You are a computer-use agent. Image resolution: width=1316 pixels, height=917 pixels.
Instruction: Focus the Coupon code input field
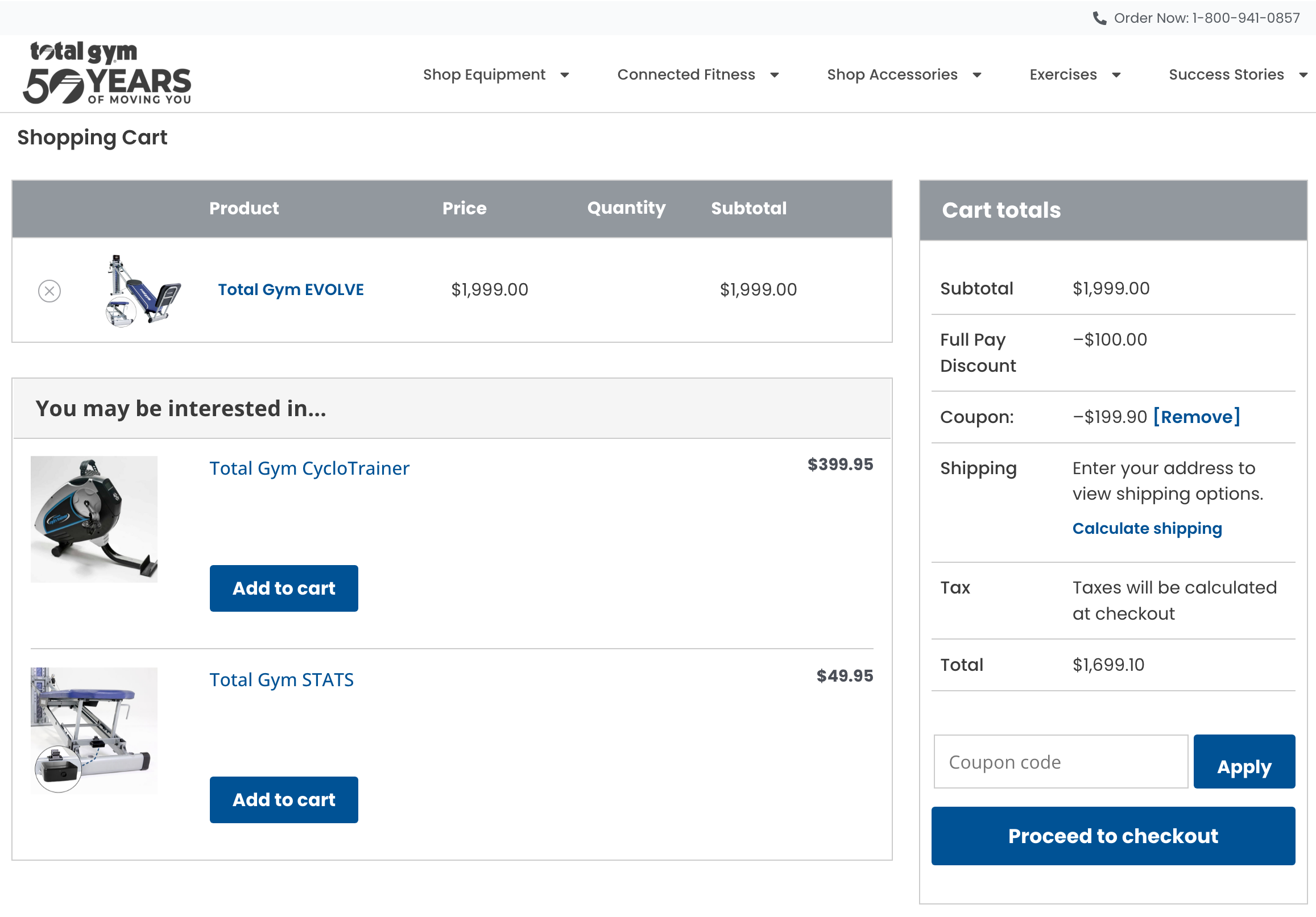click(1061, 762)
